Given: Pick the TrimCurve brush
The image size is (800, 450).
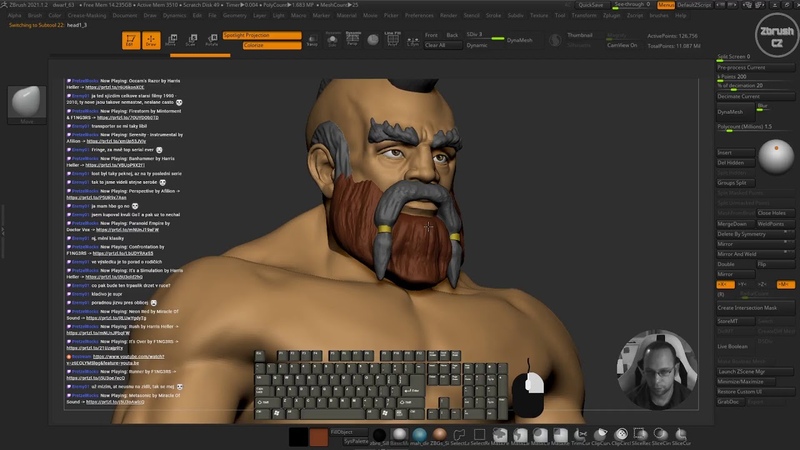Looking at the screenshot, I should 581,435.
